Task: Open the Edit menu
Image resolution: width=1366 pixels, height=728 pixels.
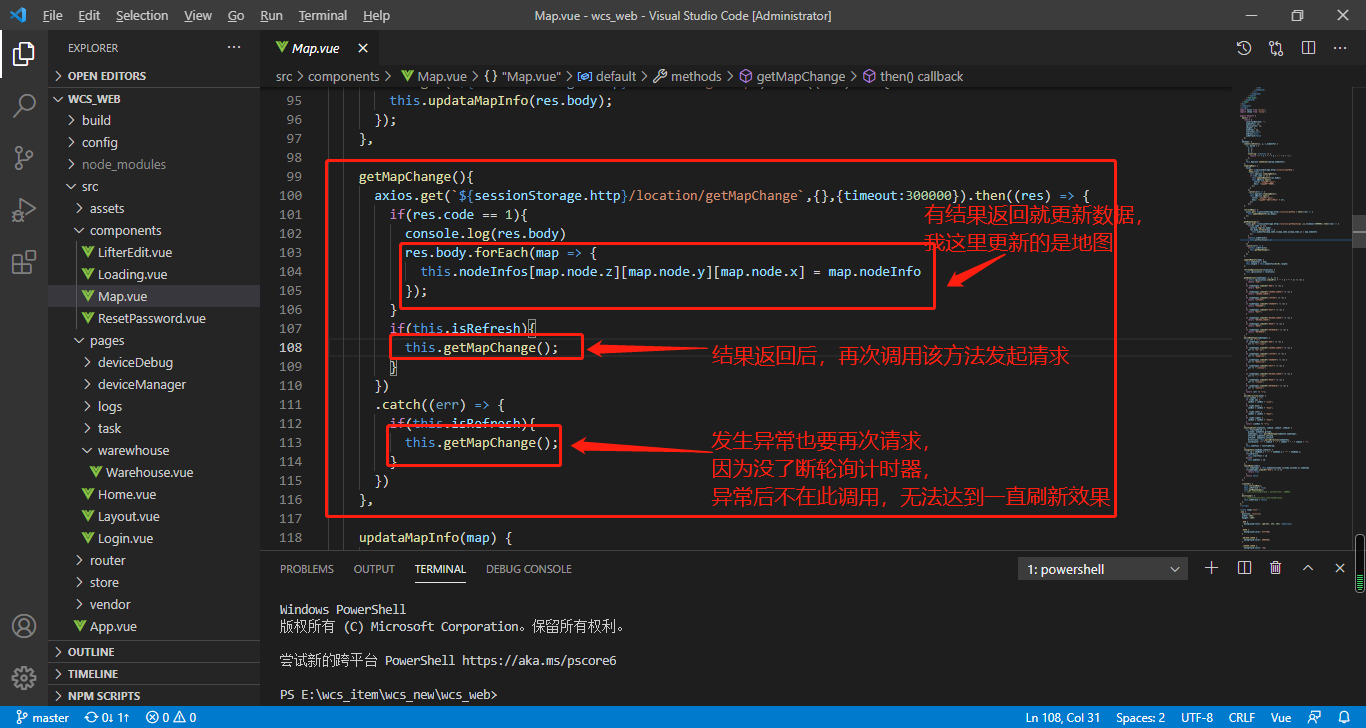Action: point(89,15)
